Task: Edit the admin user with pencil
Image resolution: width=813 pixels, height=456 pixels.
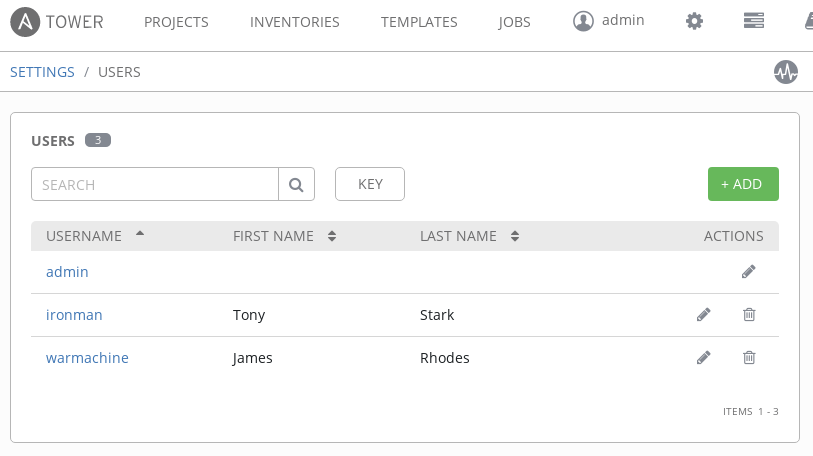Action: 749,271
